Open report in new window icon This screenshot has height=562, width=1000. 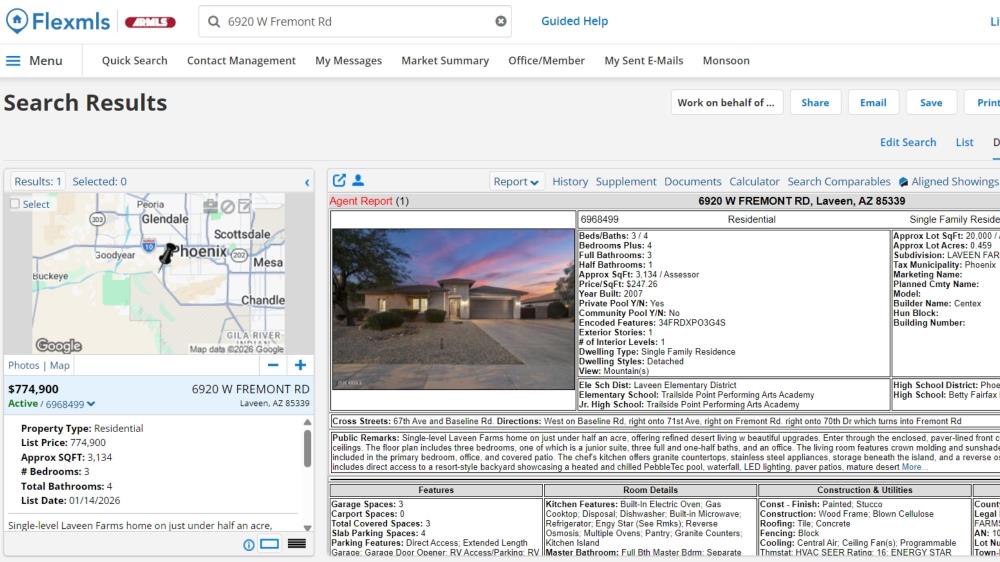[x=339, y=181]
